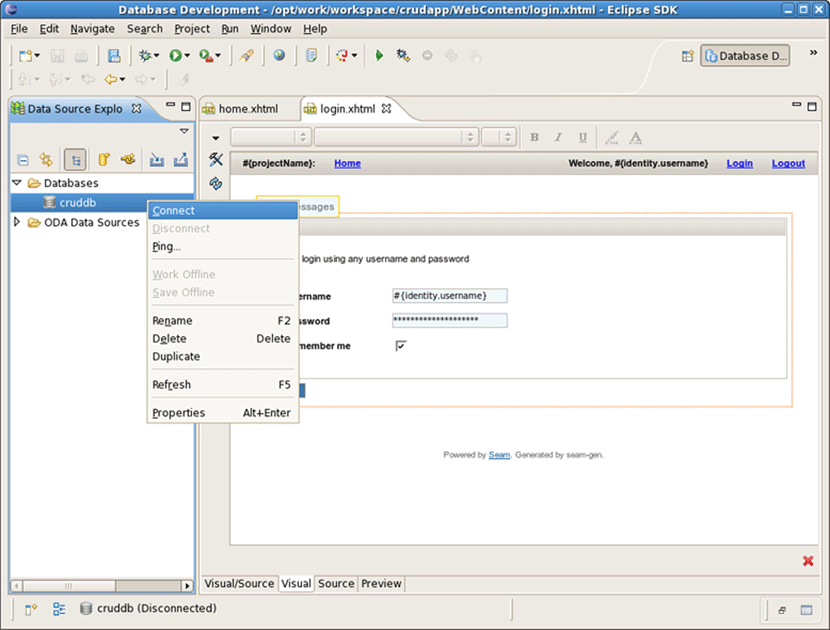Screen dimensions: 830x630
Task: Toggle the Remember me checkbox
Action: pyautogui.click(x=401, y=345)
